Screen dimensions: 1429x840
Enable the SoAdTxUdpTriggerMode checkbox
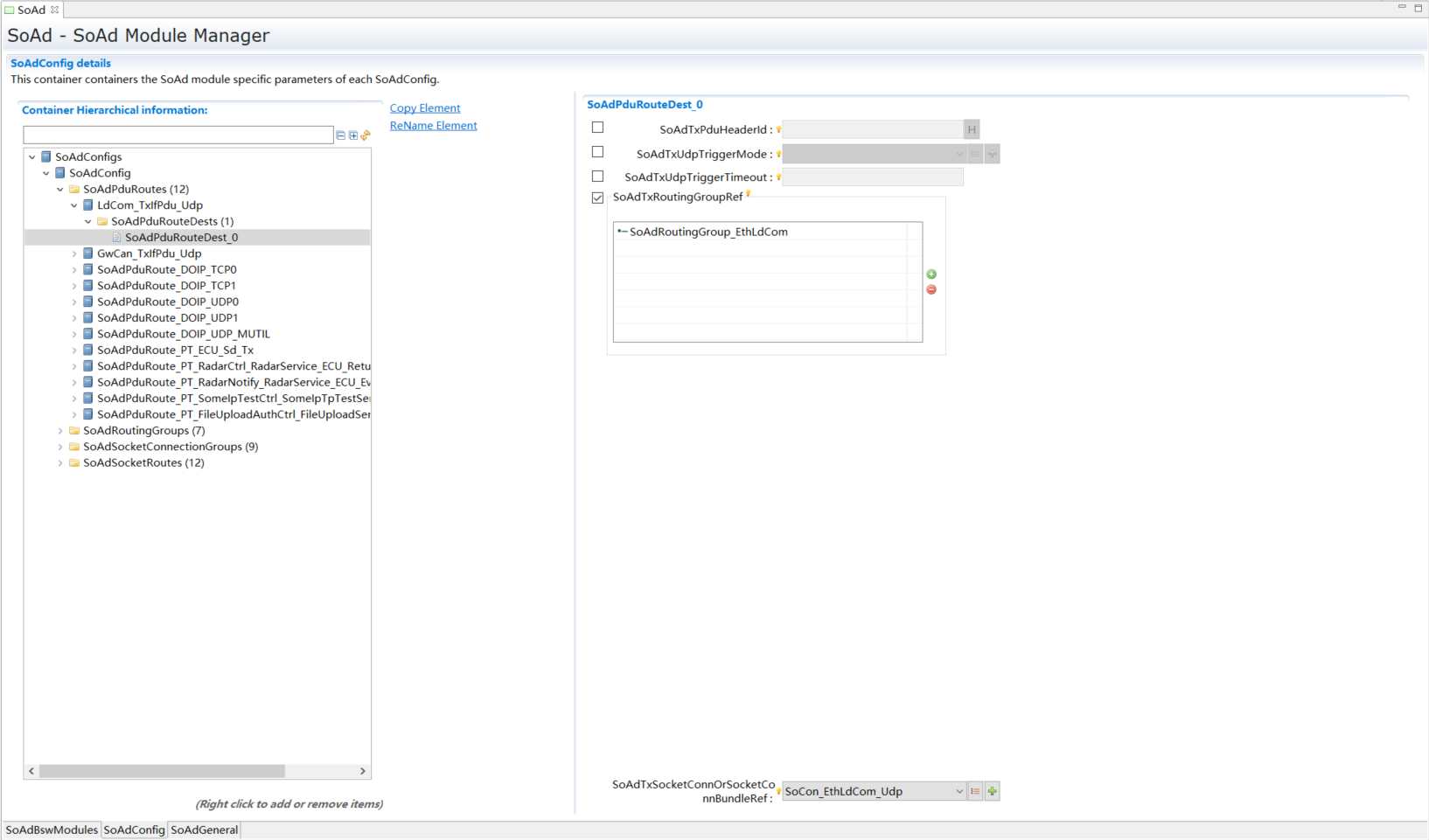point(598,152)
